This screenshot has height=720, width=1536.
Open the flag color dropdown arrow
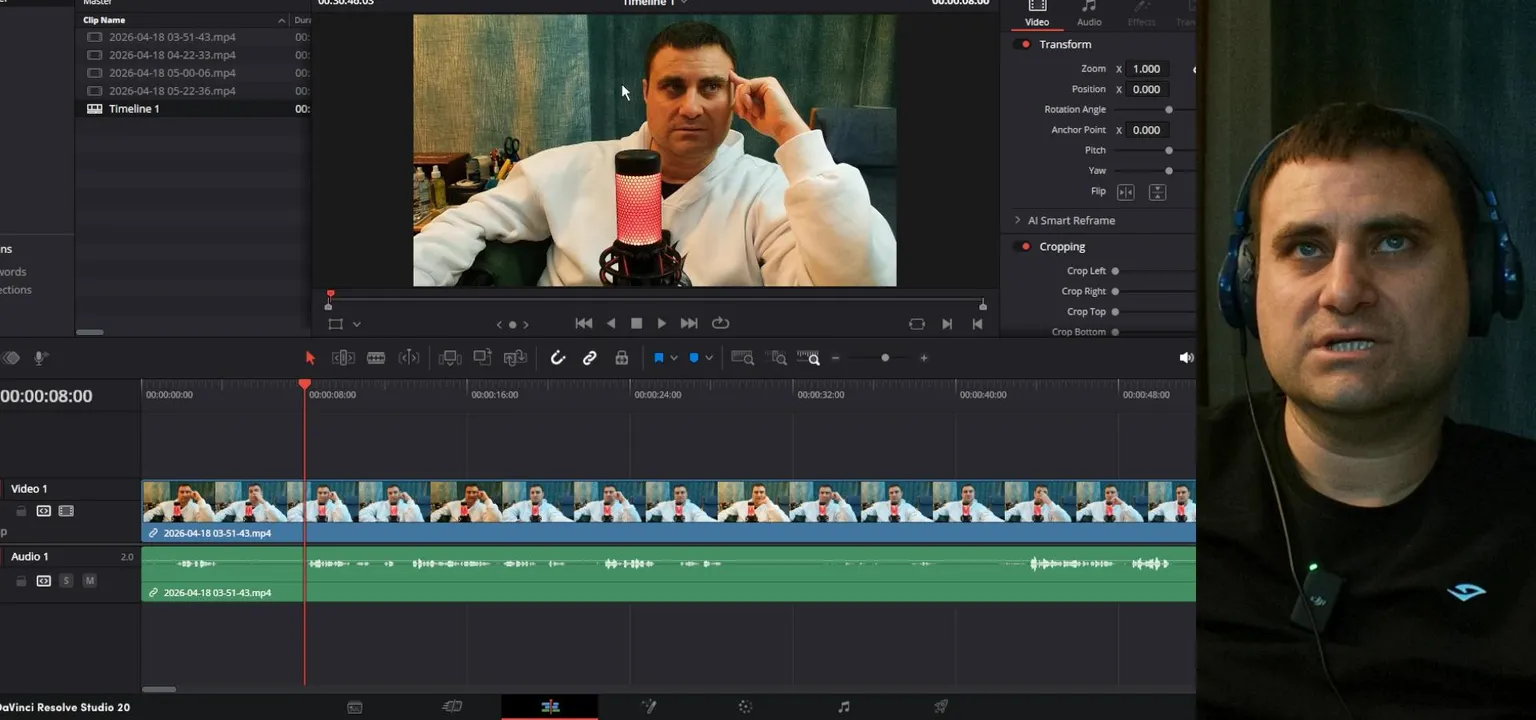tap(674, 358)
